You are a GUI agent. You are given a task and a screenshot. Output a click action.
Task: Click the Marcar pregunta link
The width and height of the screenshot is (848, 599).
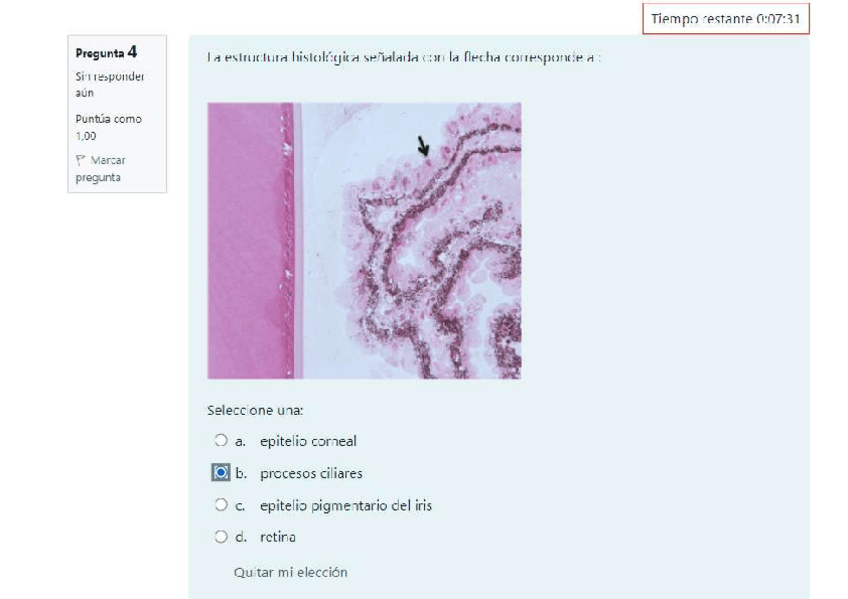(x=101, y=169)
